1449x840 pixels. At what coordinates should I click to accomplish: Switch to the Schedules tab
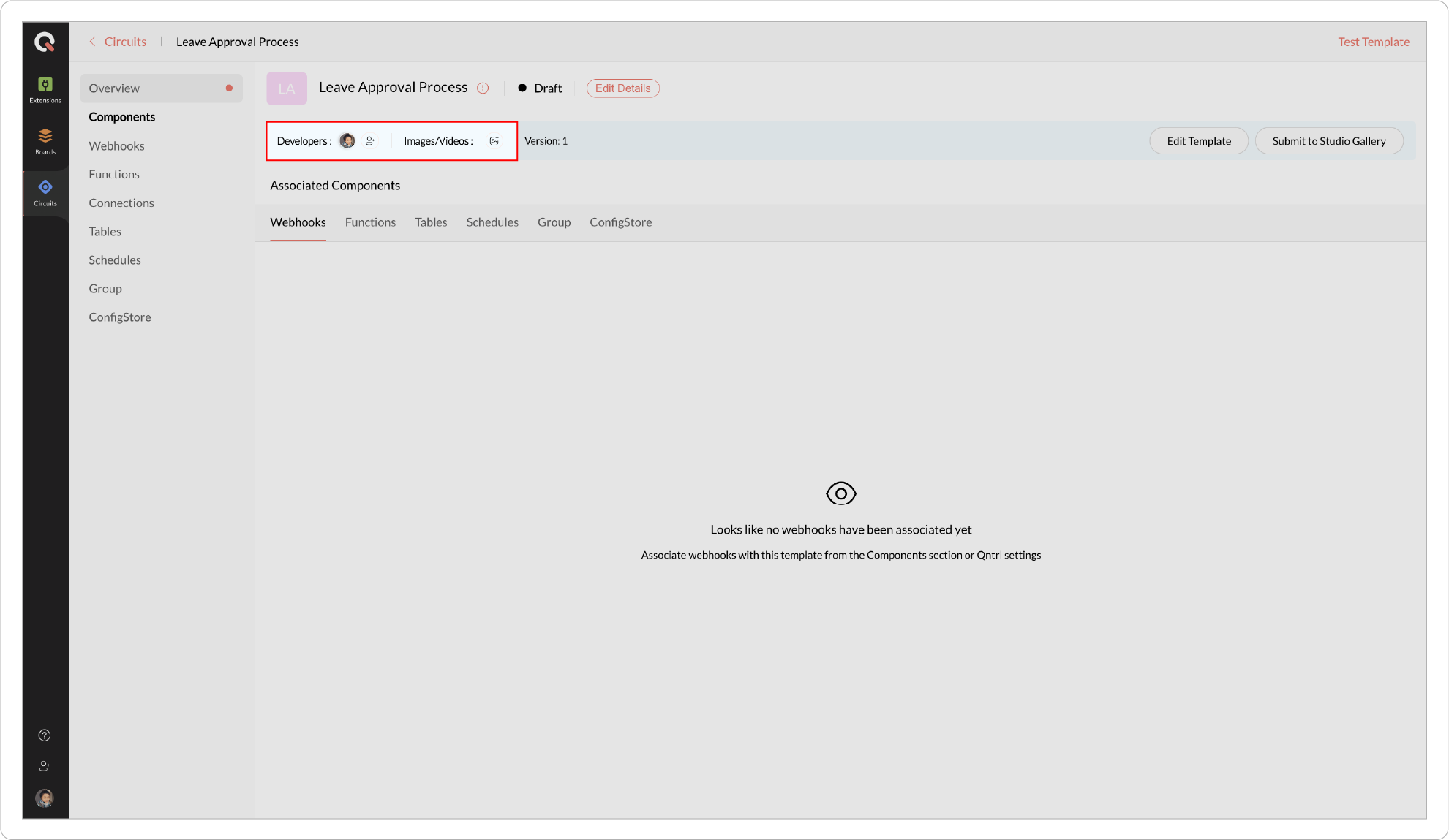point(492,222)
